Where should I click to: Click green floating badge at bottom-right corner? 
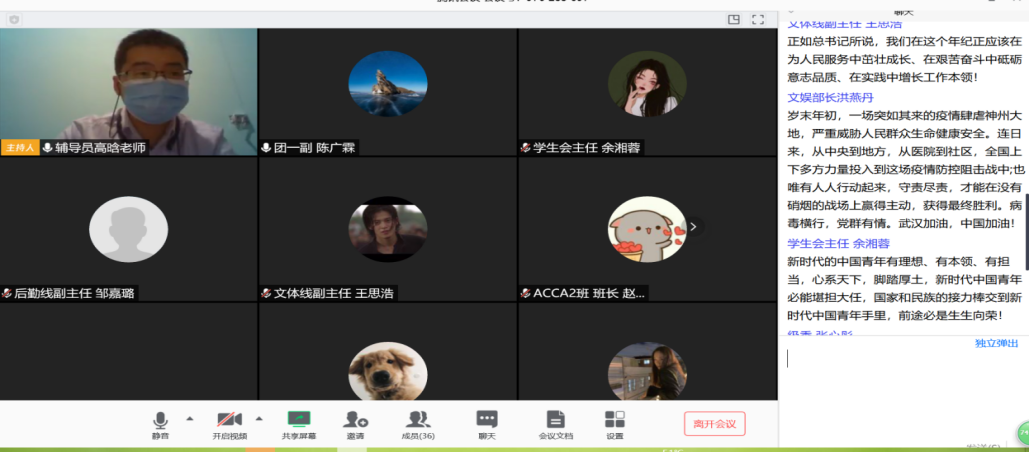pyautogui.click(x=1023, y=433)
